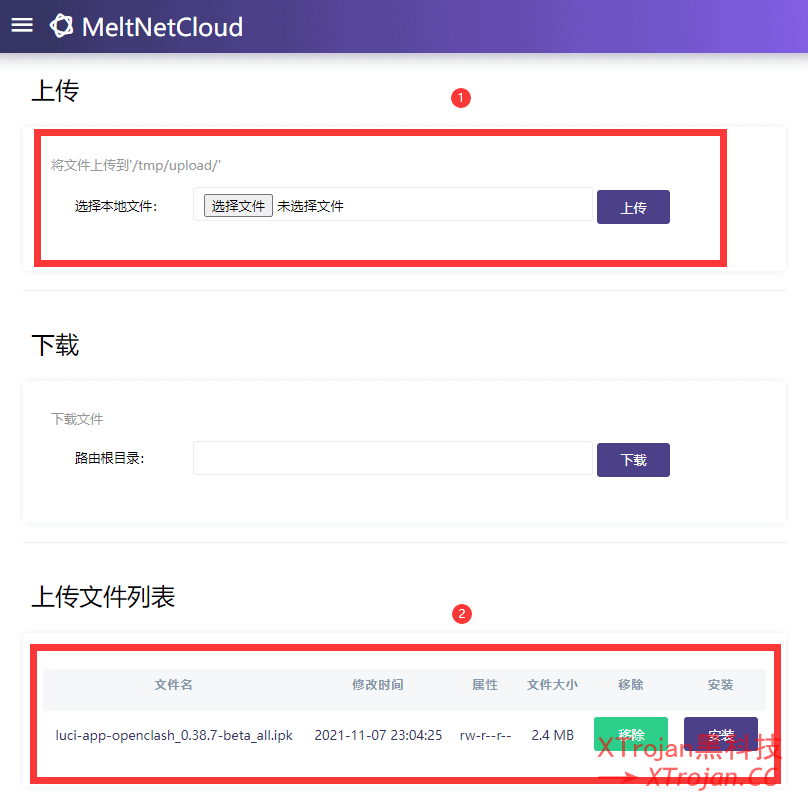This screenshot has width=808, height=798.
Task: Click the rw-r--r-- permissions cell
Action: click(x=485, y=735)
